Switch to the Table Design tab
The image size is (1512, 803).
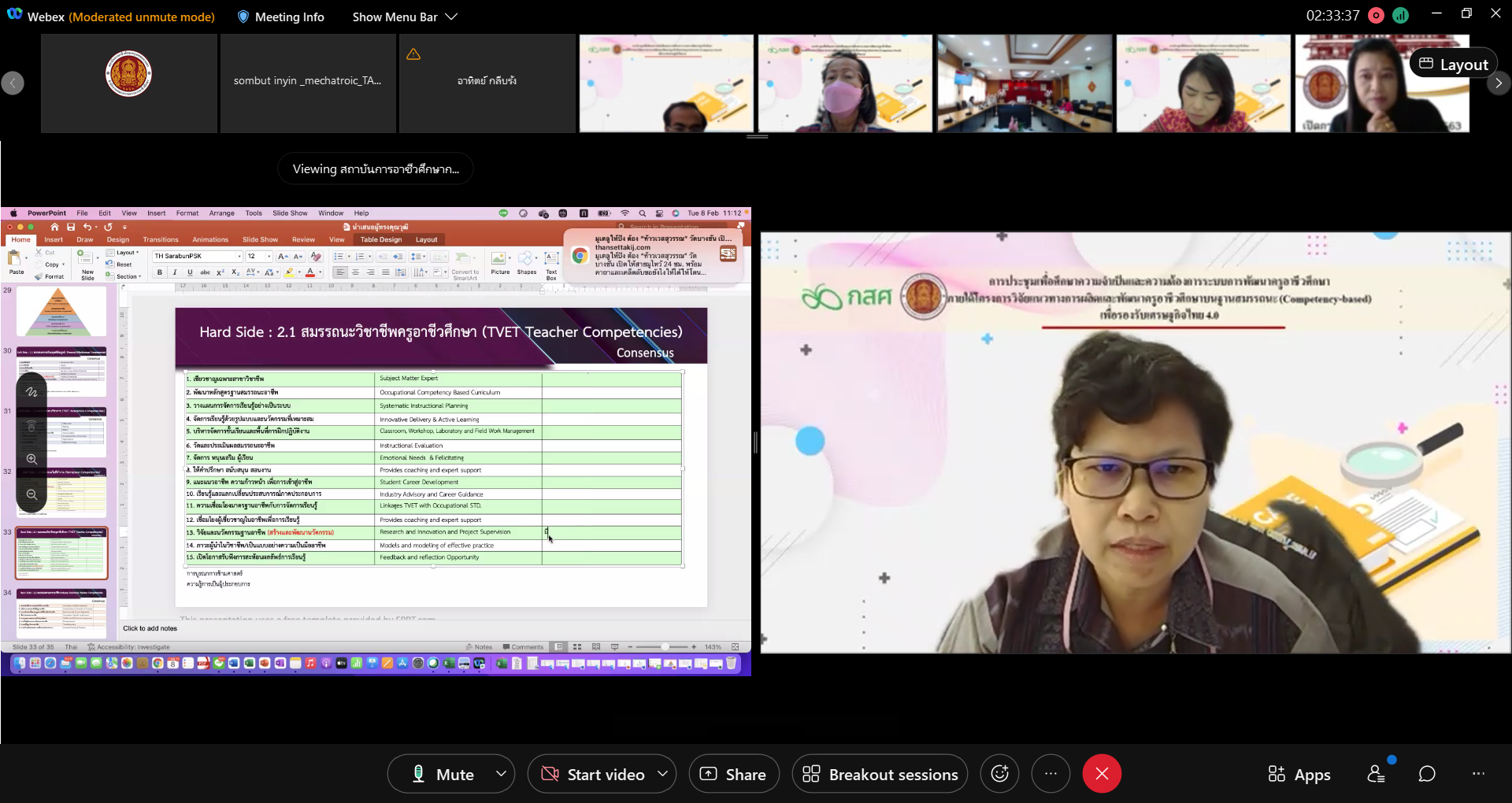pos(381,239)
